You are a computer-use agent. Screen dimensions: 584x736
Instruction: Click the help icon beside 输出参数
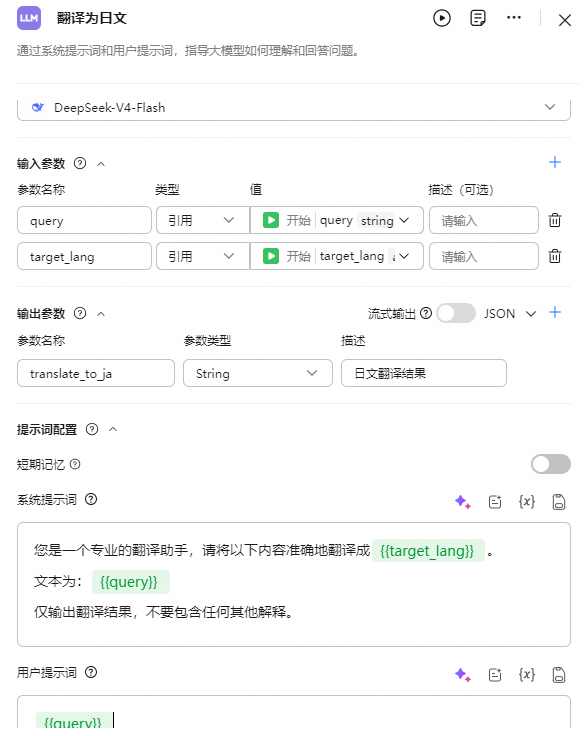(80, 313)
